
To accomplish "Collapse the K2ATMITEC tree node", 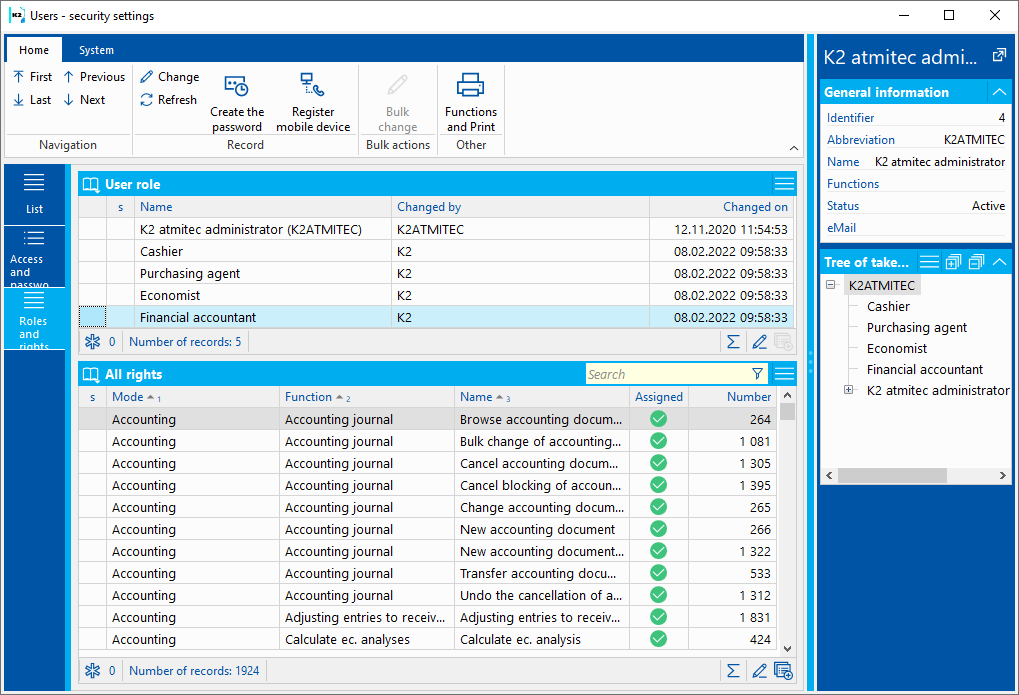I will coord(831,286).
